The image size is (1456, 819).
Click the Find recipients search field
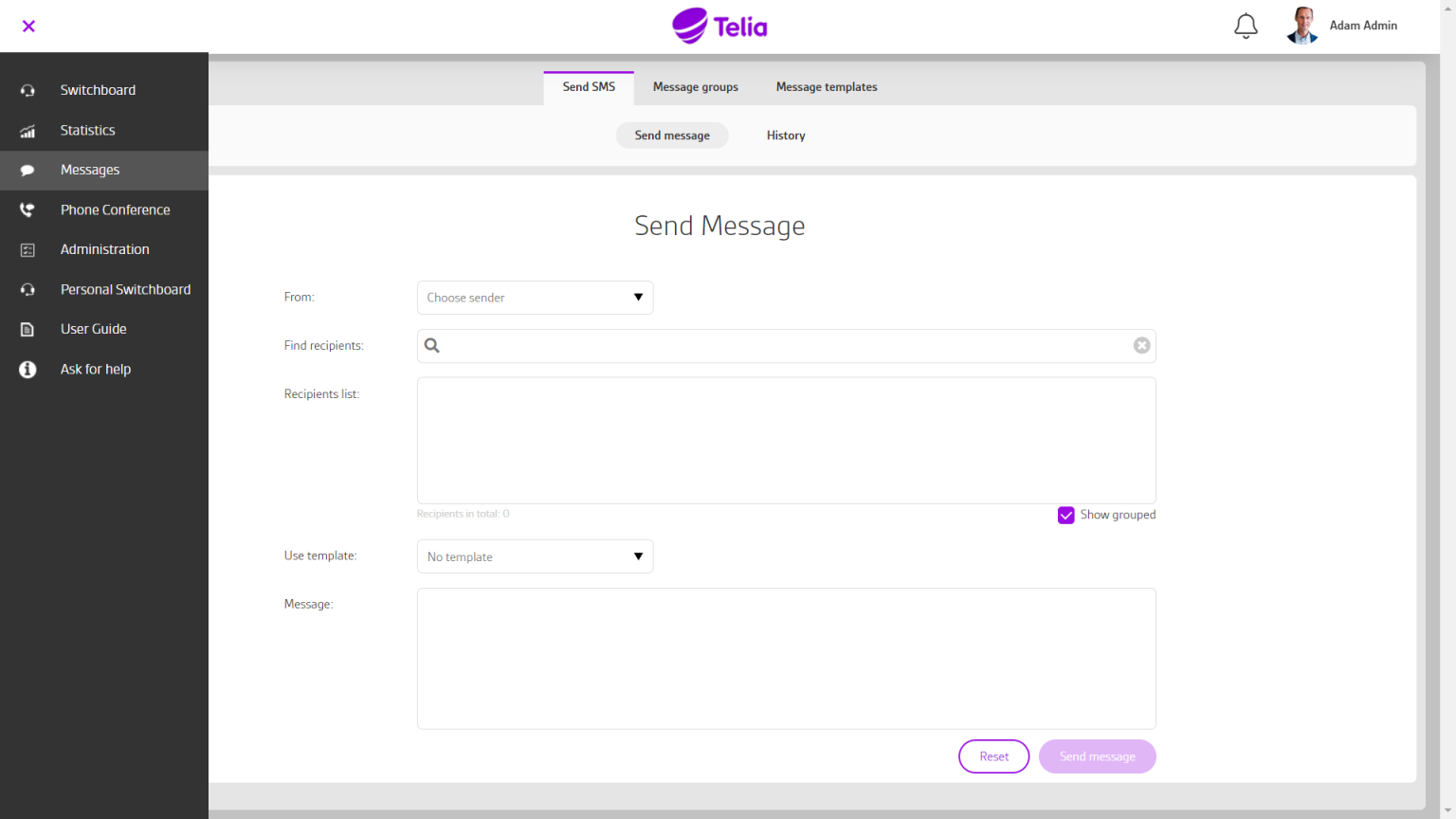click(x=758, y=345)
